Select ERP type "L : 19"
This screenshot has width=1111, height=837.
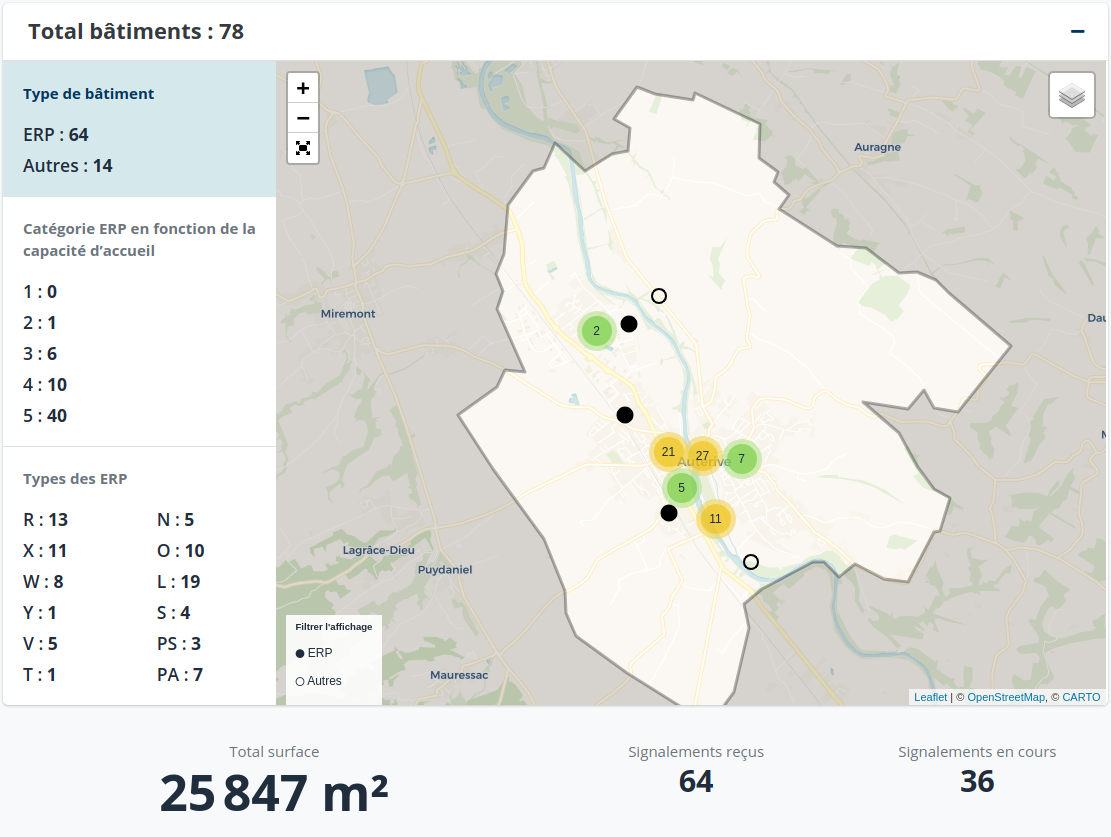[179, 582]
